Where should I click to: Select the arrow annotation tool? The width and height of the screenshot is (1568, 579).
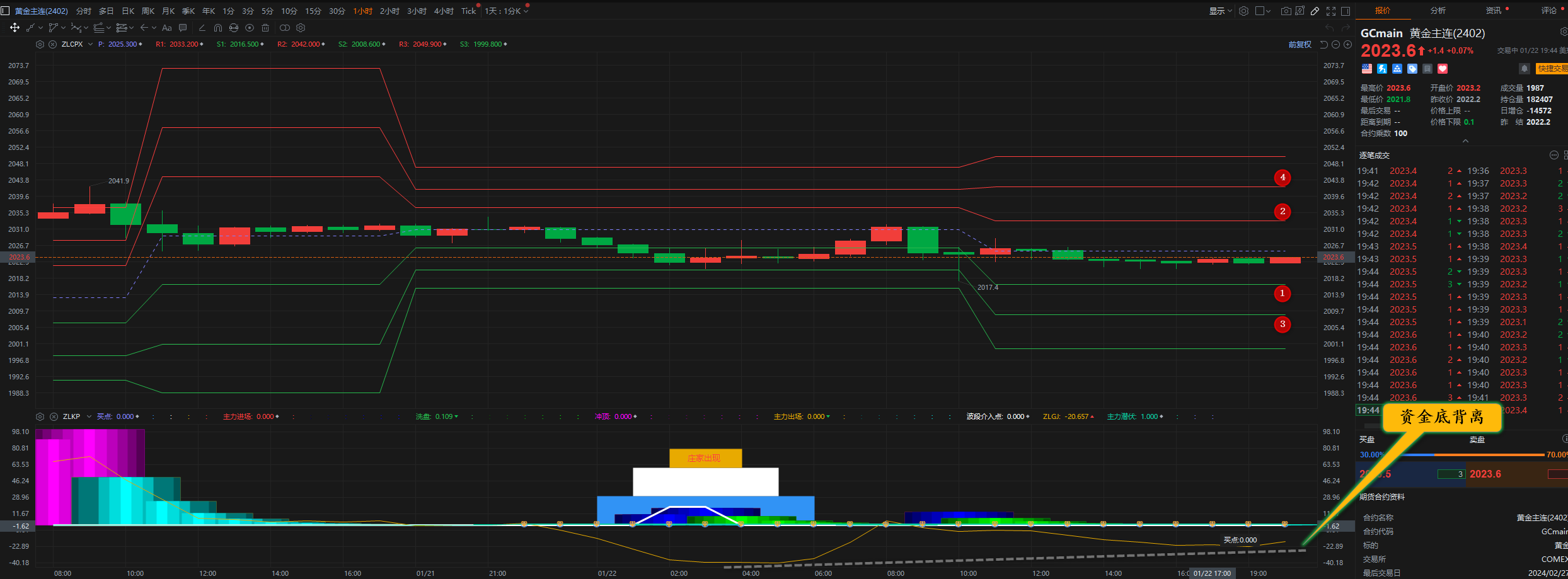click(x=144, y=28)
